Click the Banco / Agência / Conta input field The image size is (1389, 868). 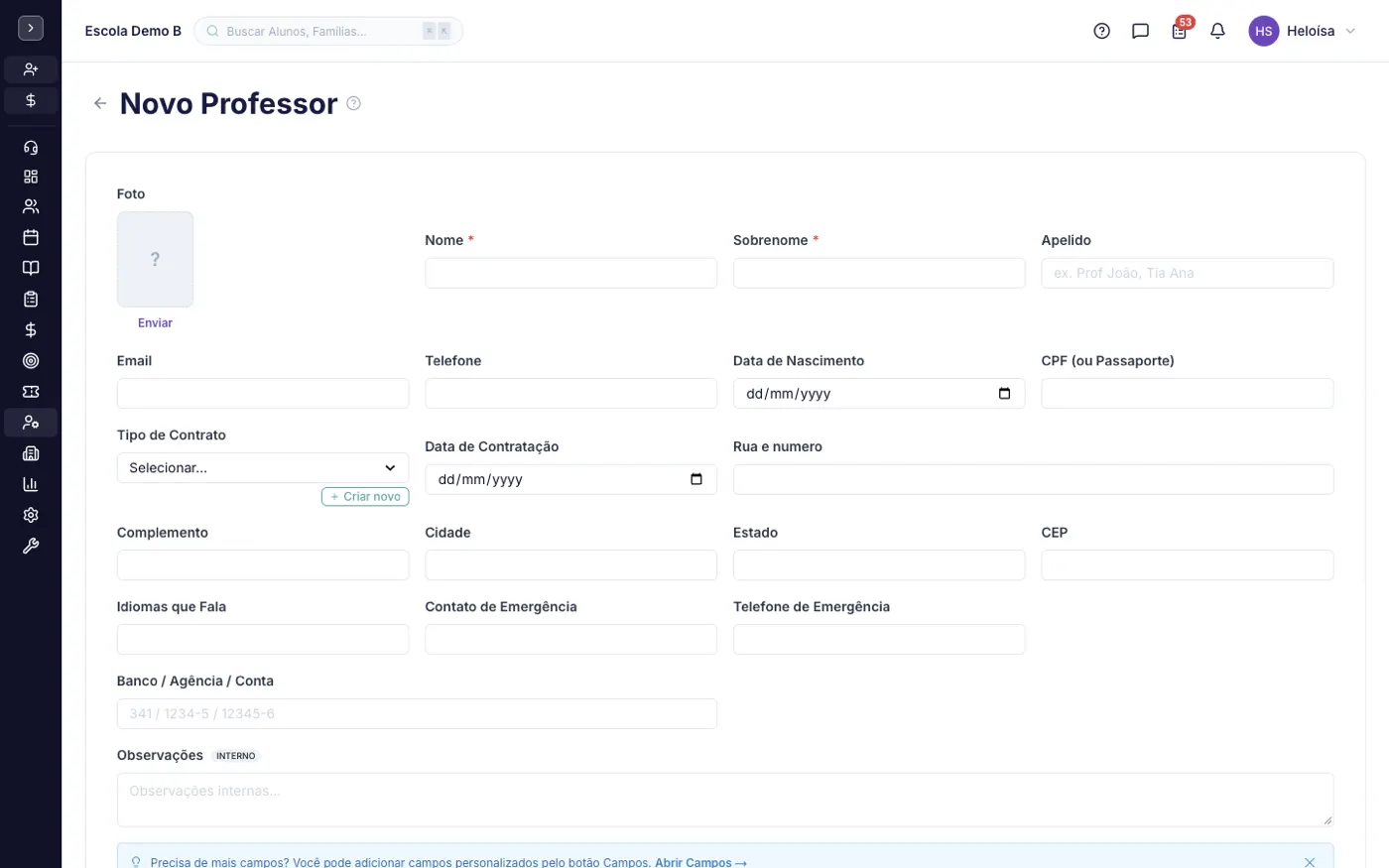pos(417,713)
